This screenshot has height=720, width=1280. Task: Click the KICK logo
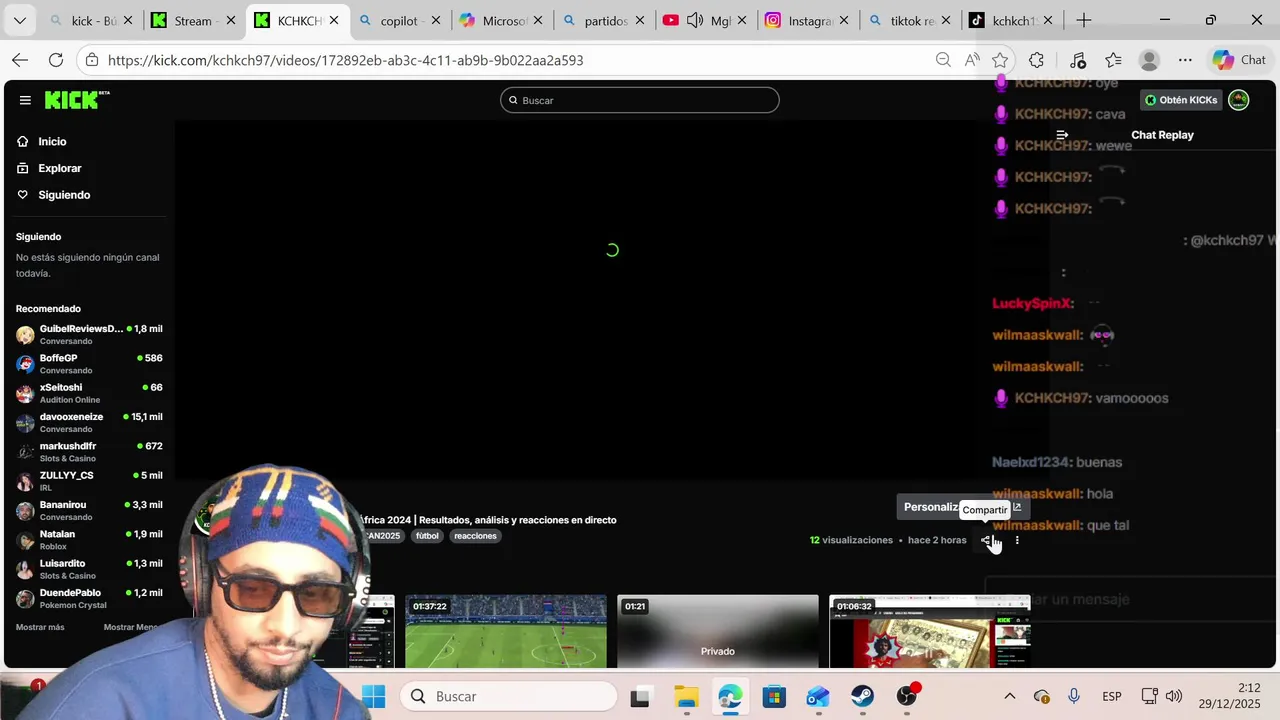77,100
